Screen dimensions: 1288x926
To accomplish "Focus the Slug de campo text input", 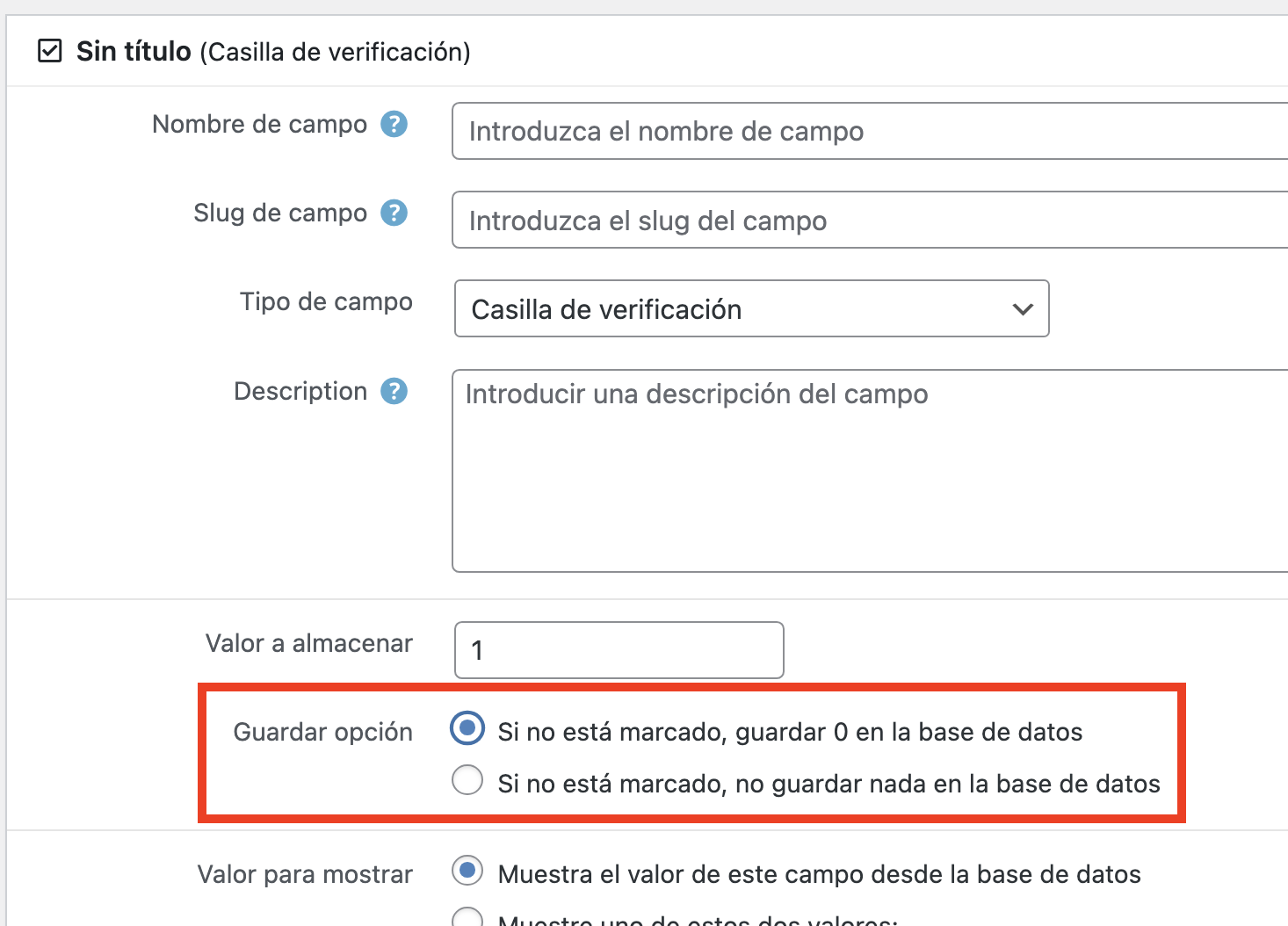I will [x=870, y=220].
